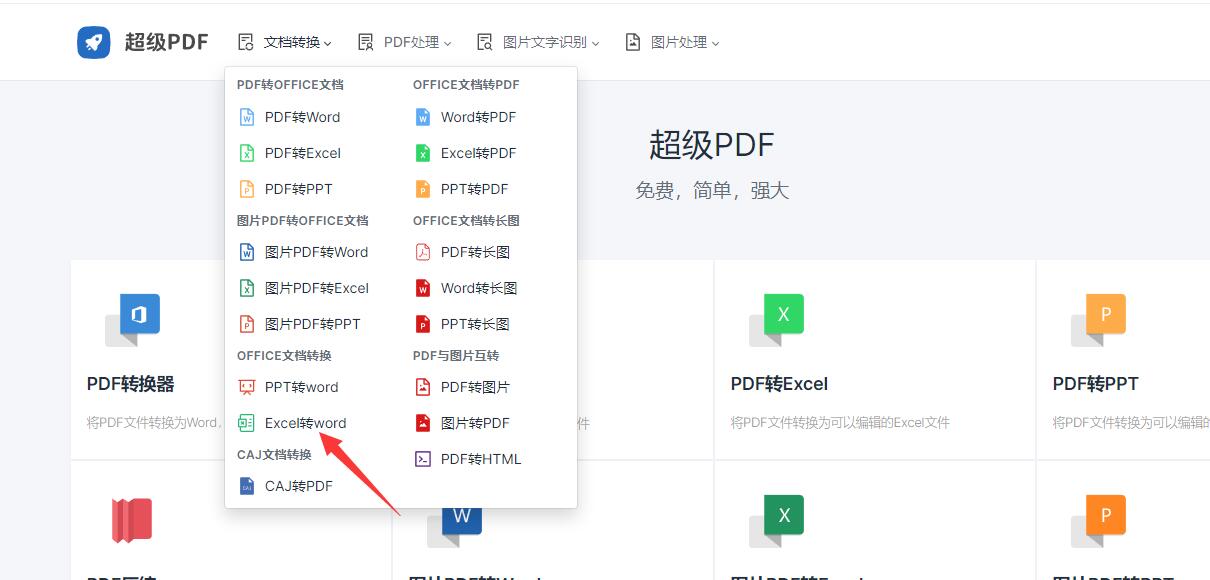Click the Excel转PDF menu icon
1210x580 pixels.
pos(423,153)
